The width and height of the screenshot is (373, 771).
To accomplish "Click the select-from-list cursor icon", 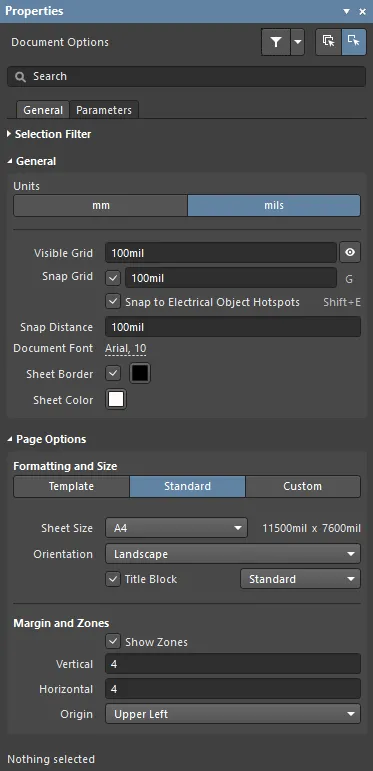I will point(328,42).
